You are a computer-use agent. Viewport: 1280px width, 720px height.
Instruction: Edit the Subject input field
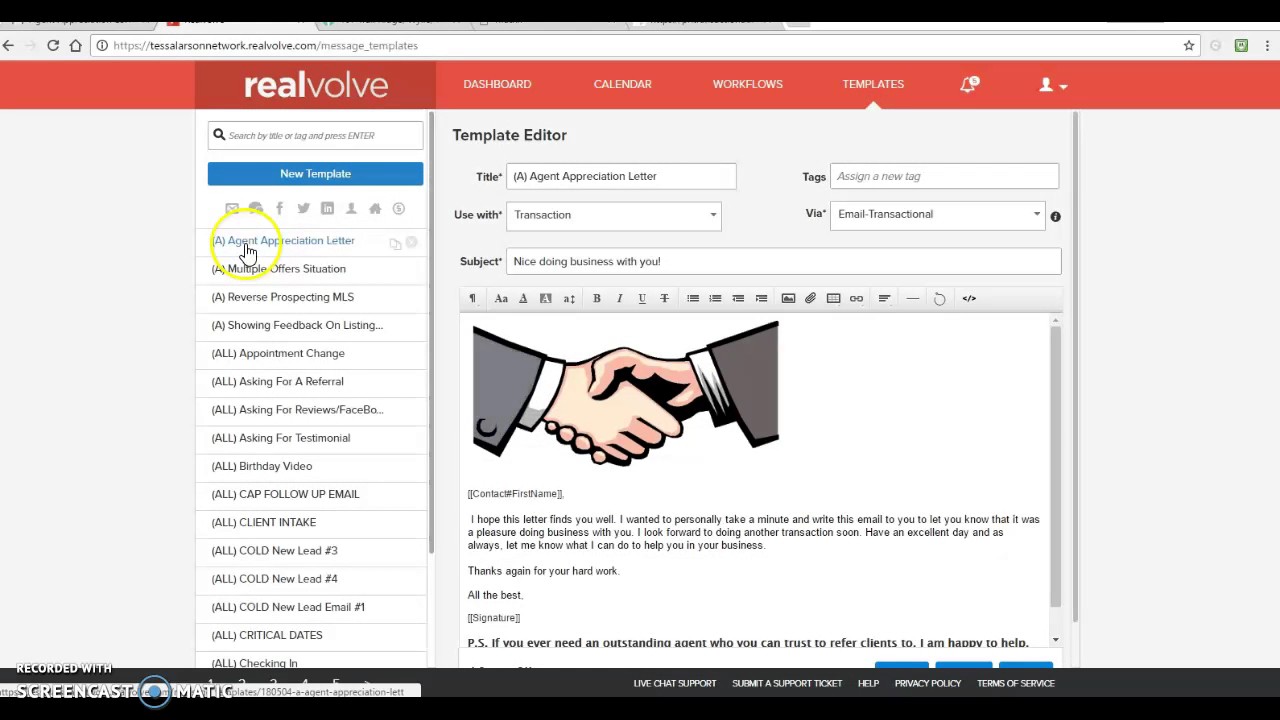(x=784, y=261)
